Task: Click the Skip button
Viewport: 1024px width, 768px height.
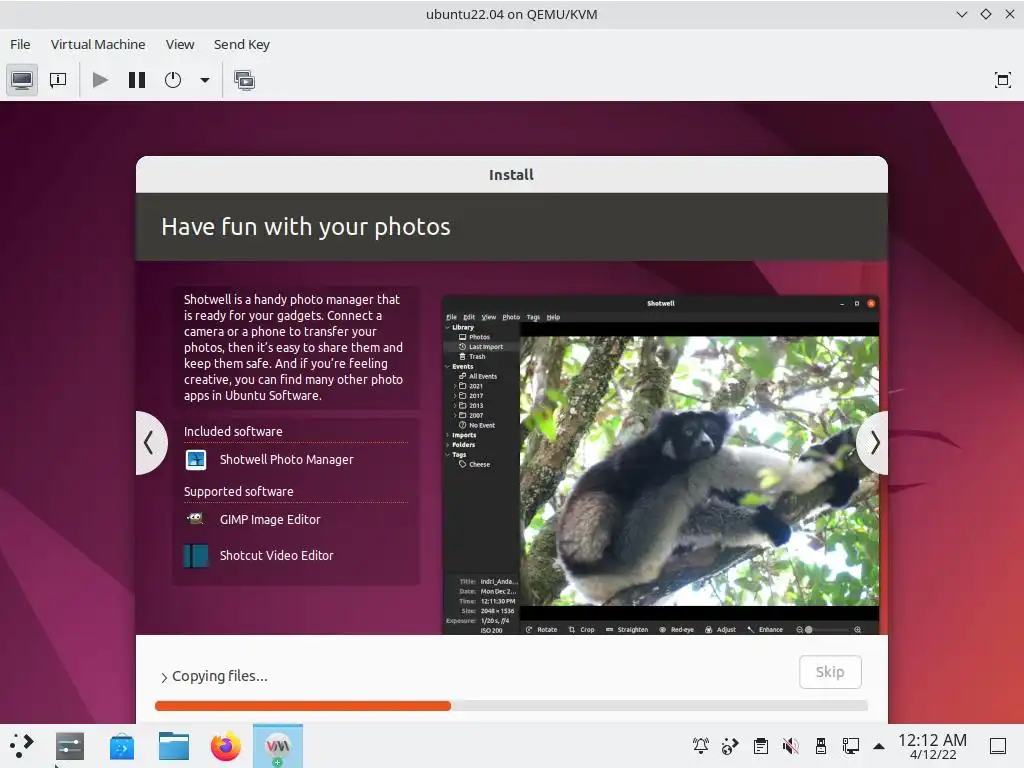Action: pyautogui.click(x=830, y=672)
